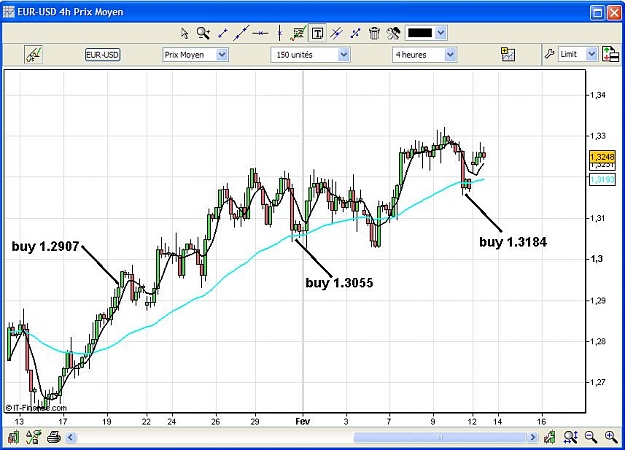Open the chart indicator tool with green check
Image resolution: width=625 pixels, height=450 pixels.
(x=298, y=33)
